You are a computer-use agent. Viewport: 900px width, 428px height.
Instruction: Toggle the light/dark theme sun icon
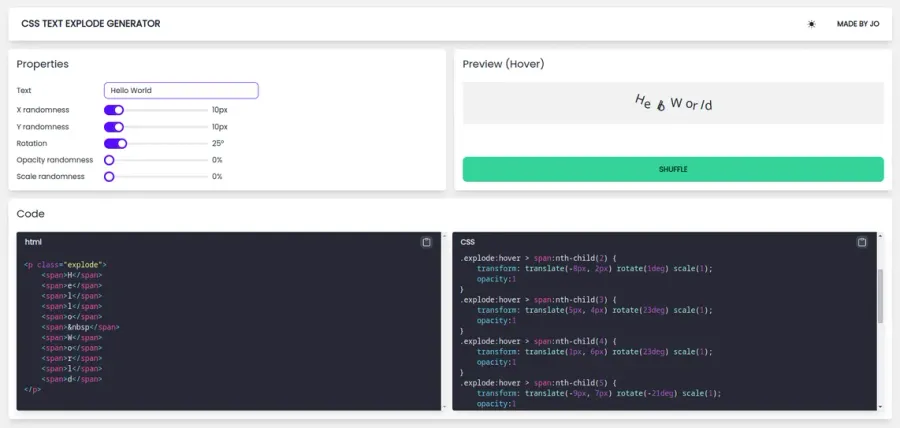click(811, 24)
